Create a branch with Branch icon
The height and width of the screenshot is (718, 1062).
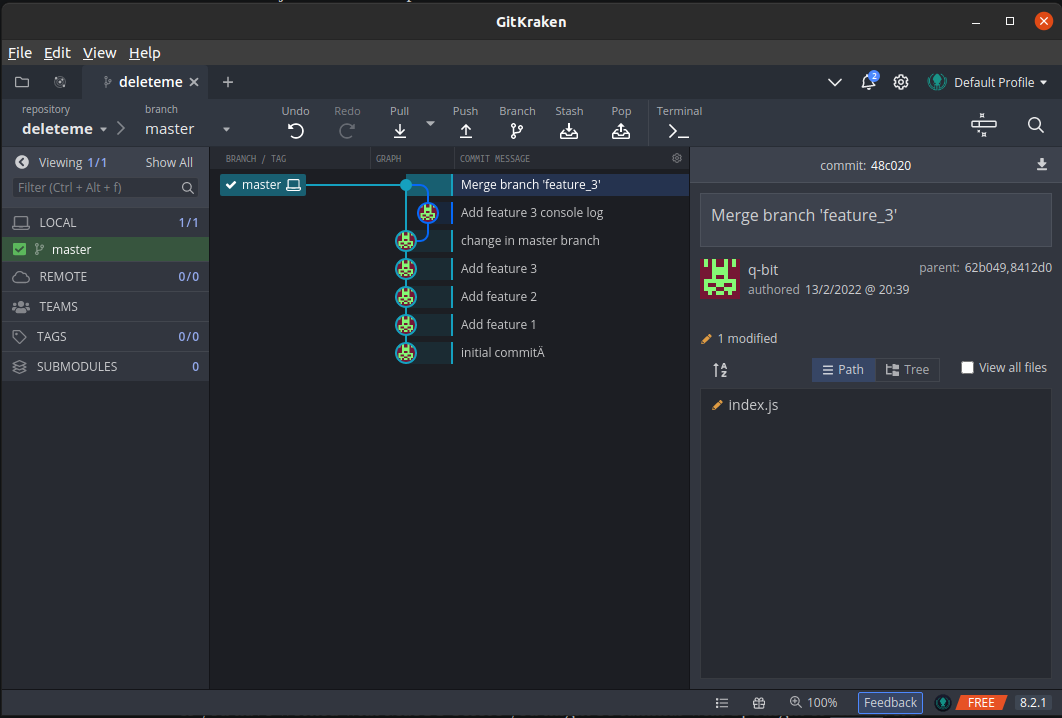tap(517, 131)
